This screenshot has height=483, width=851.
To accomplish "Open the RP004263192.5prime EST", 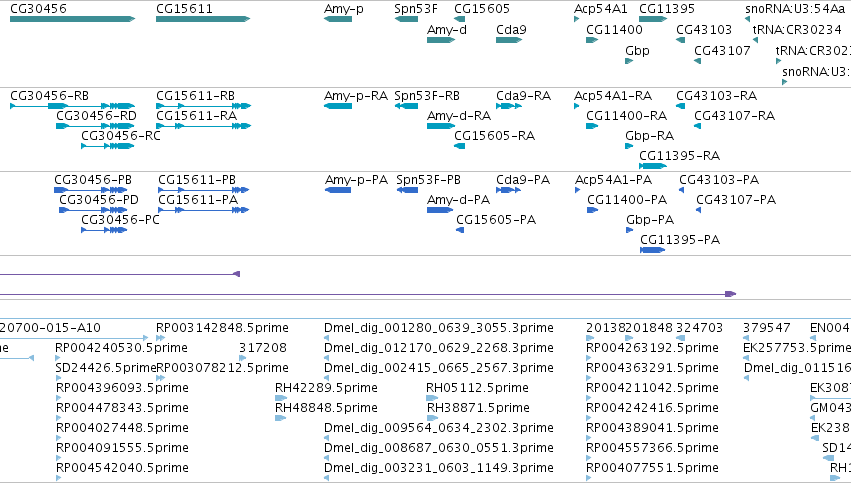I will (x=589, y=358).
